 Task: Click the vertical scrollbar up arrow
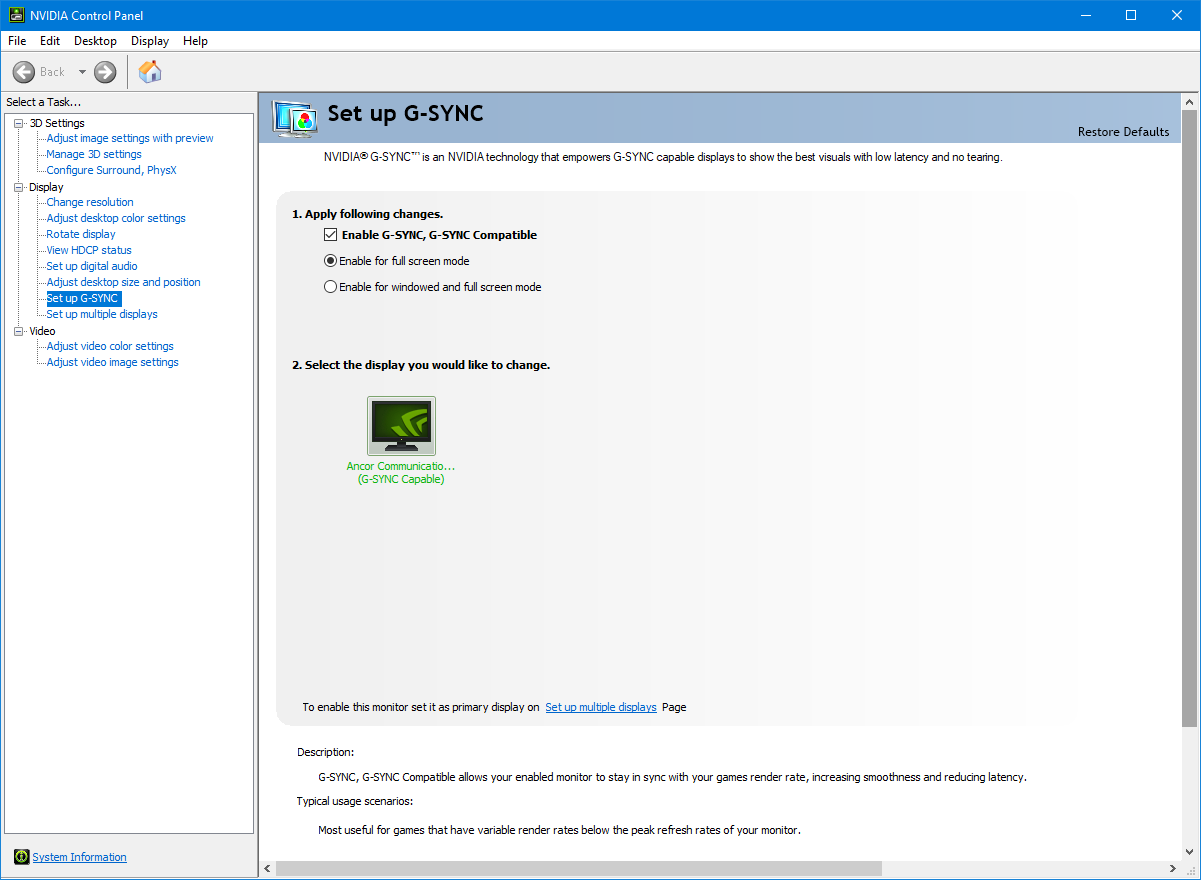(1189, 102)
